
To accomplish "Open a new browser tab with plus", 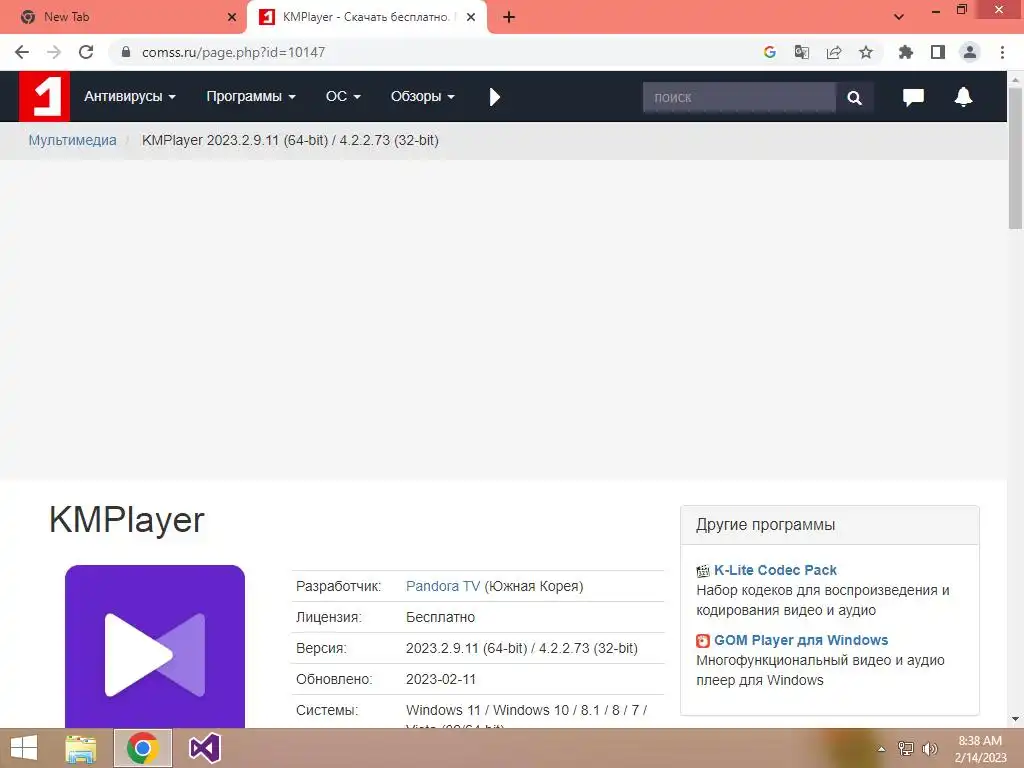I will (509, 17).
